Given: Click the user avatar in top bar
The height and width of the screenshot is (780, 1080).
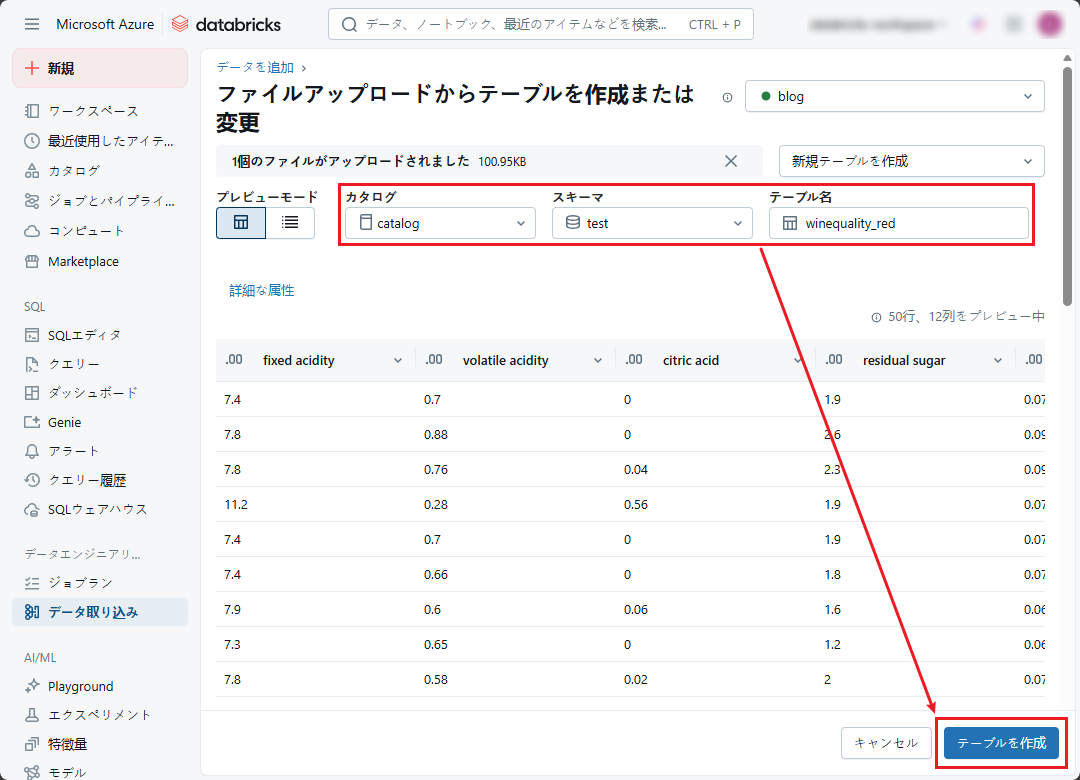Looking at the screenshot, I should [x=1049, y=24].
